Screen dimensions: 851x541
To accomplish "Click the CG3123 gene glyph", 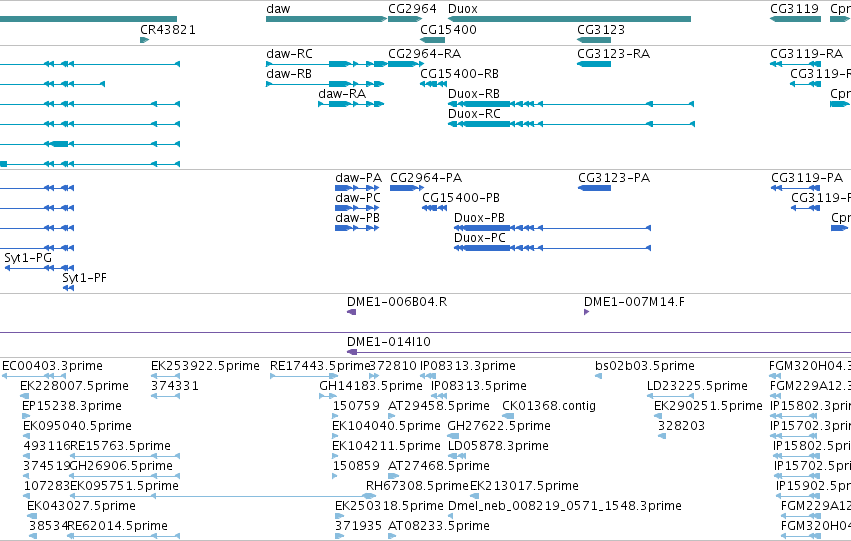I will pyautogui.click(x=594, y=40).
